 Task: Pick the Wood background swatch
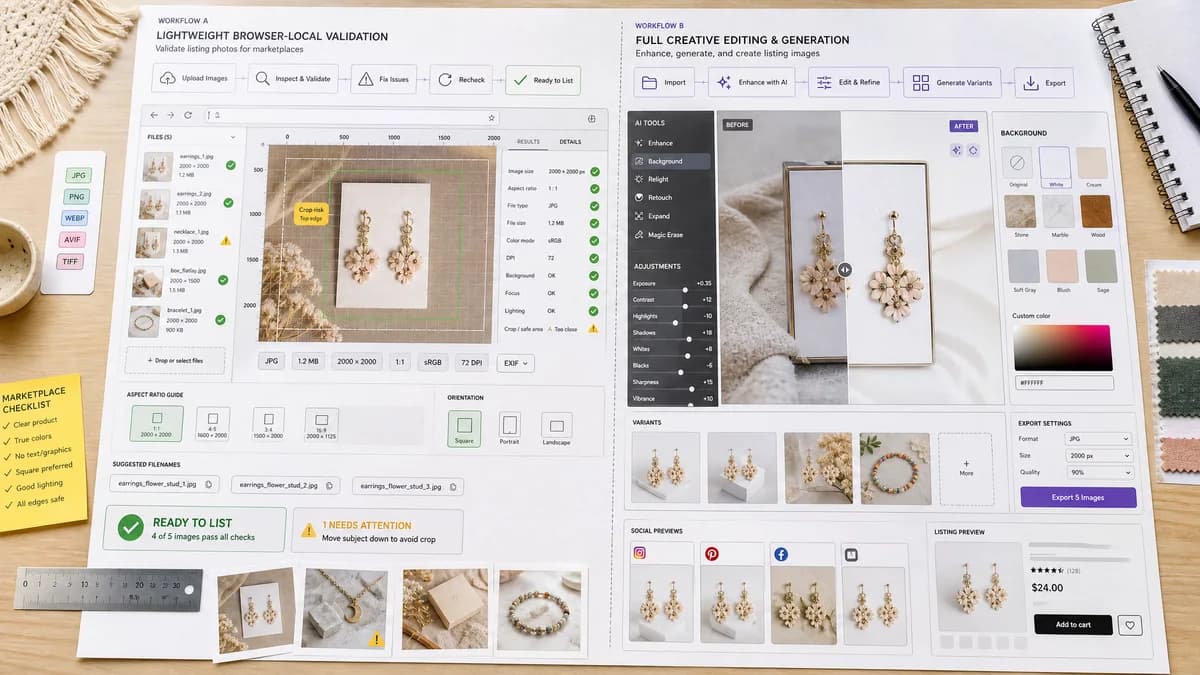pos(1096,211)
